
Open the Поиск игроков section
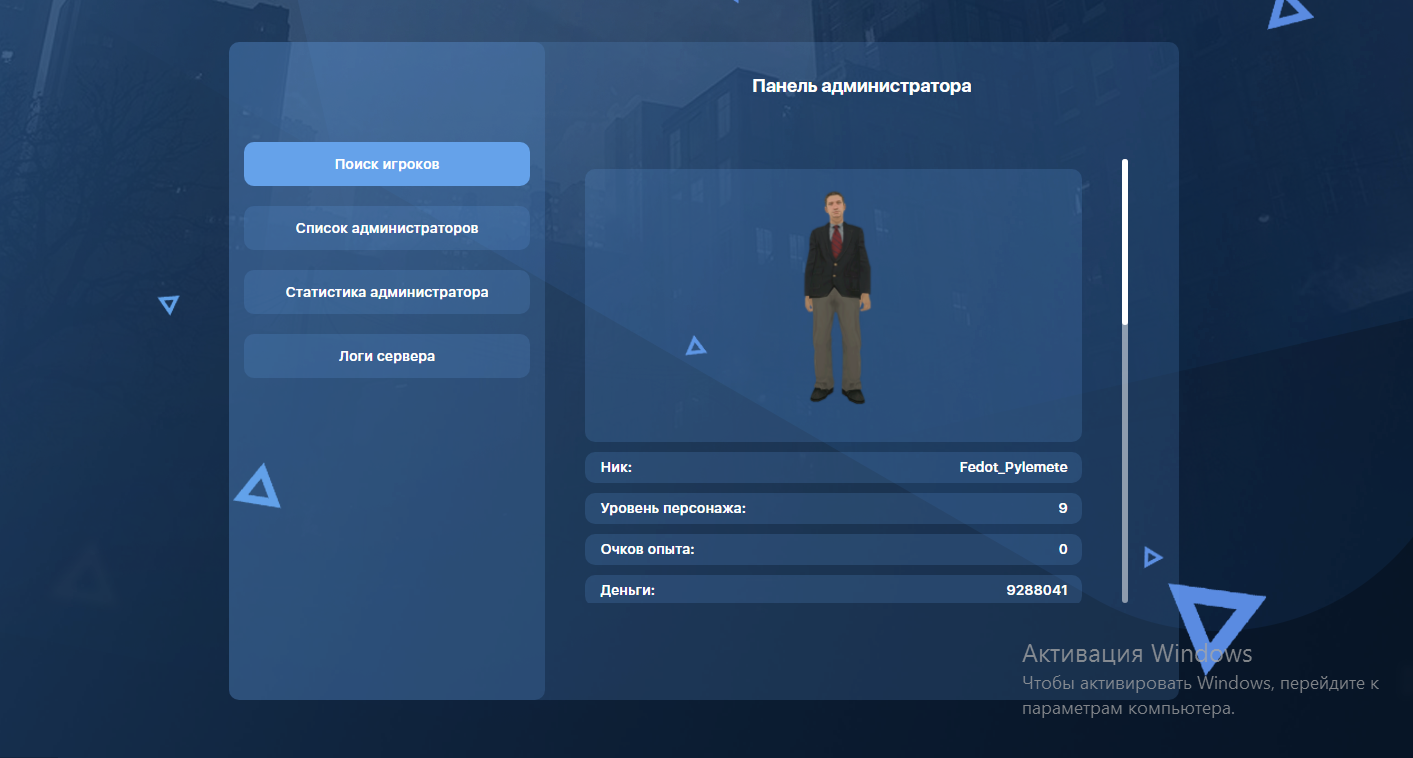pyautogui.click(x=386, y=164)
